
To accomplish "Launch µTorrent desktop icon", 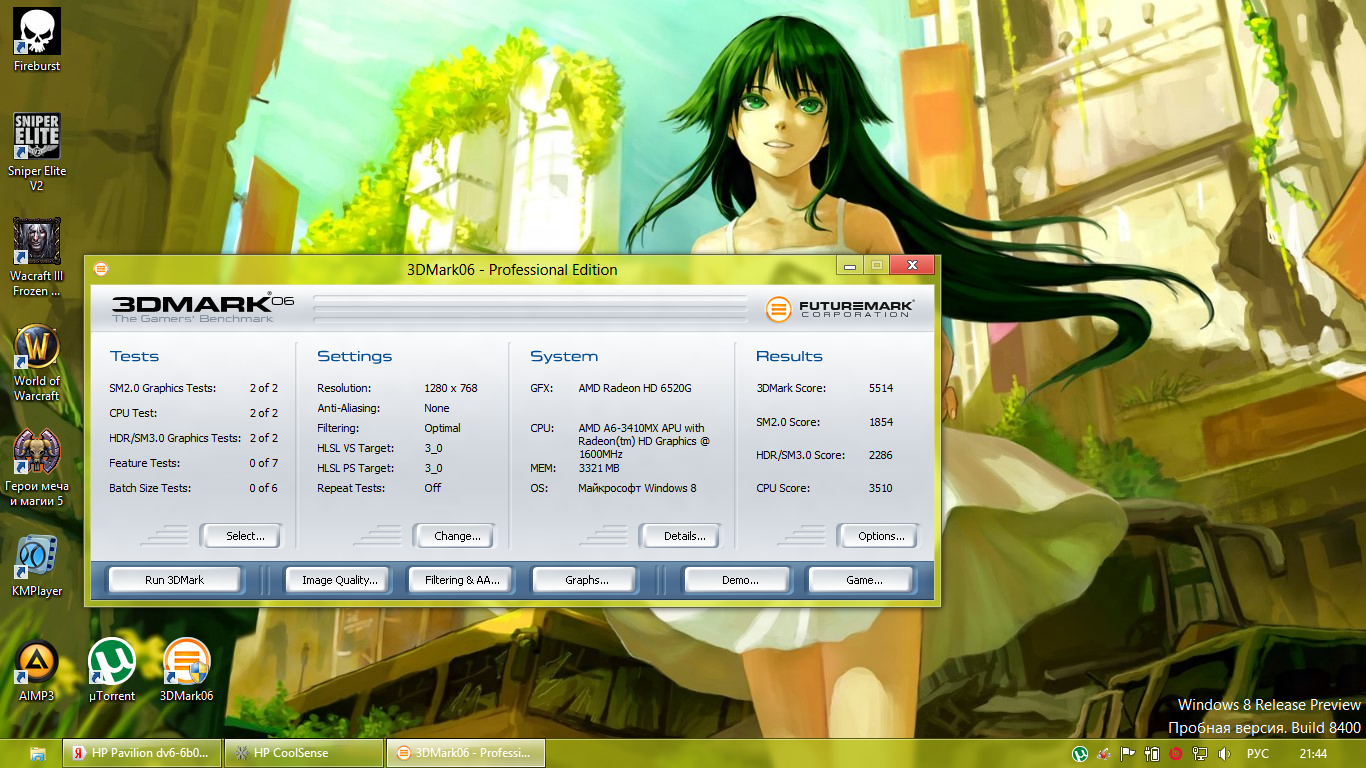I will click(112, 670).
